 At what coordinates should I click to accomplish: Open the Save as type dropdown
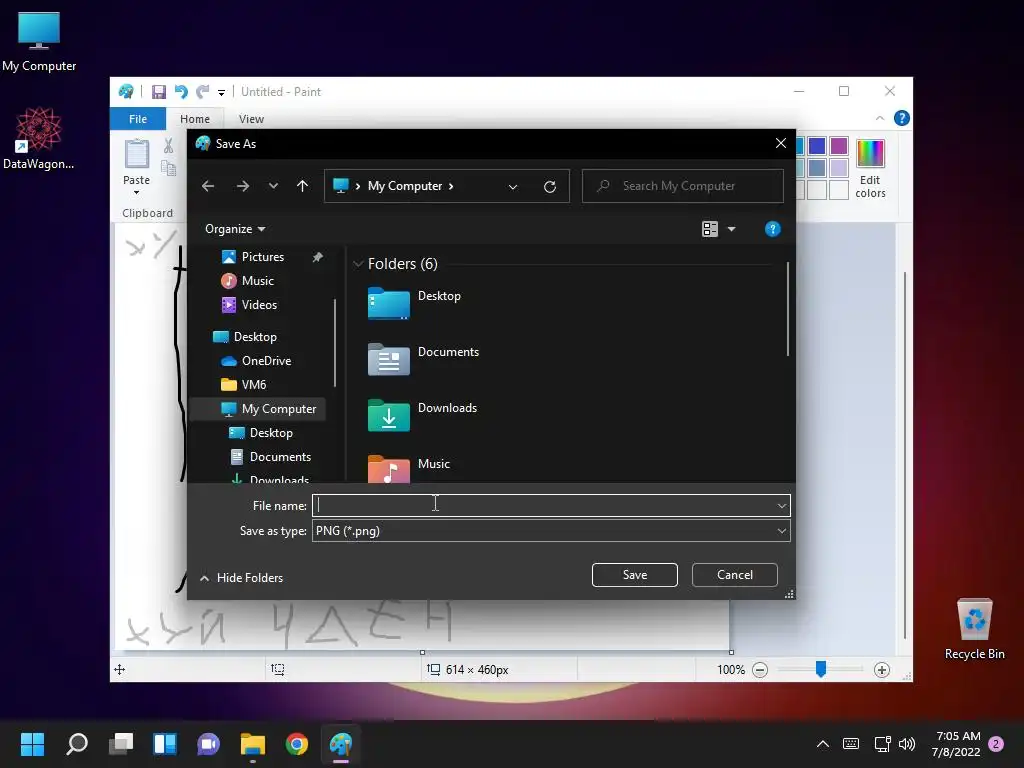[x=551, y=531]
